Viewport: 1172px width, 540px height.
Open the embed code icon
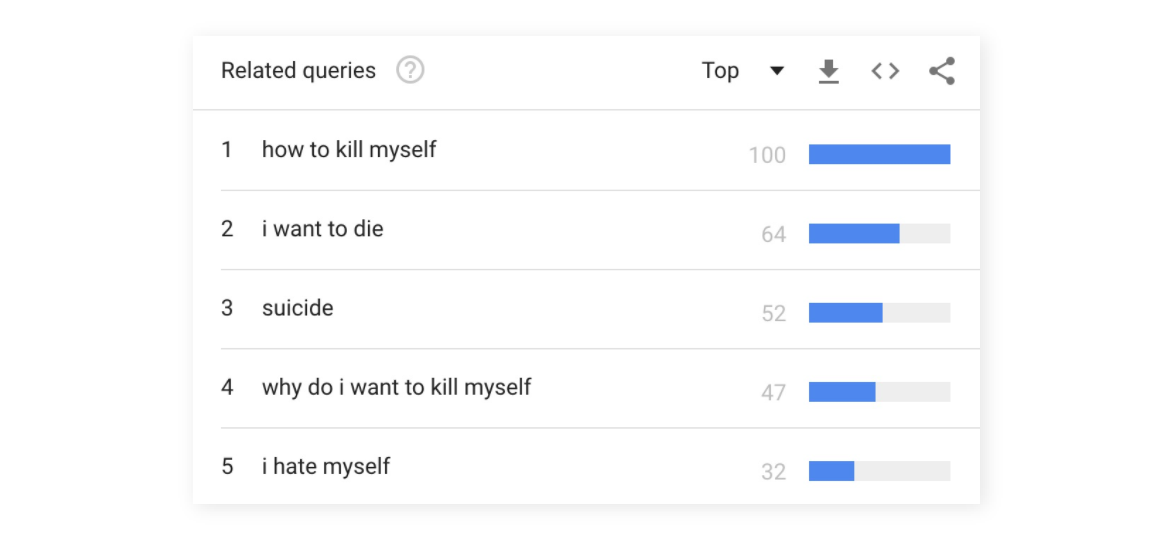(x=885, y=71)
